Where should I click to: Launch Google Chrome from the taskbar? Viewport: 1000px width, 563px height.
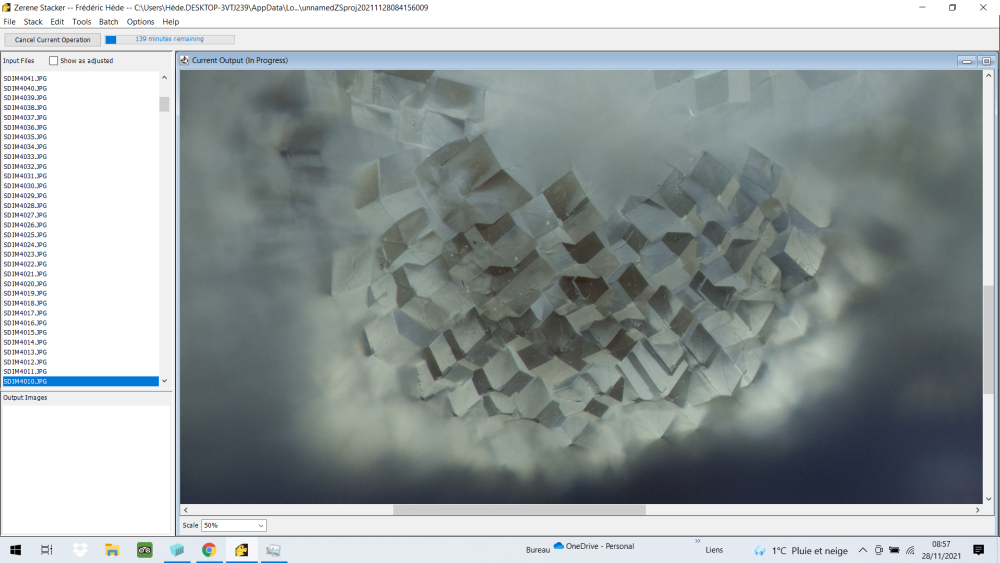[209, 550]
